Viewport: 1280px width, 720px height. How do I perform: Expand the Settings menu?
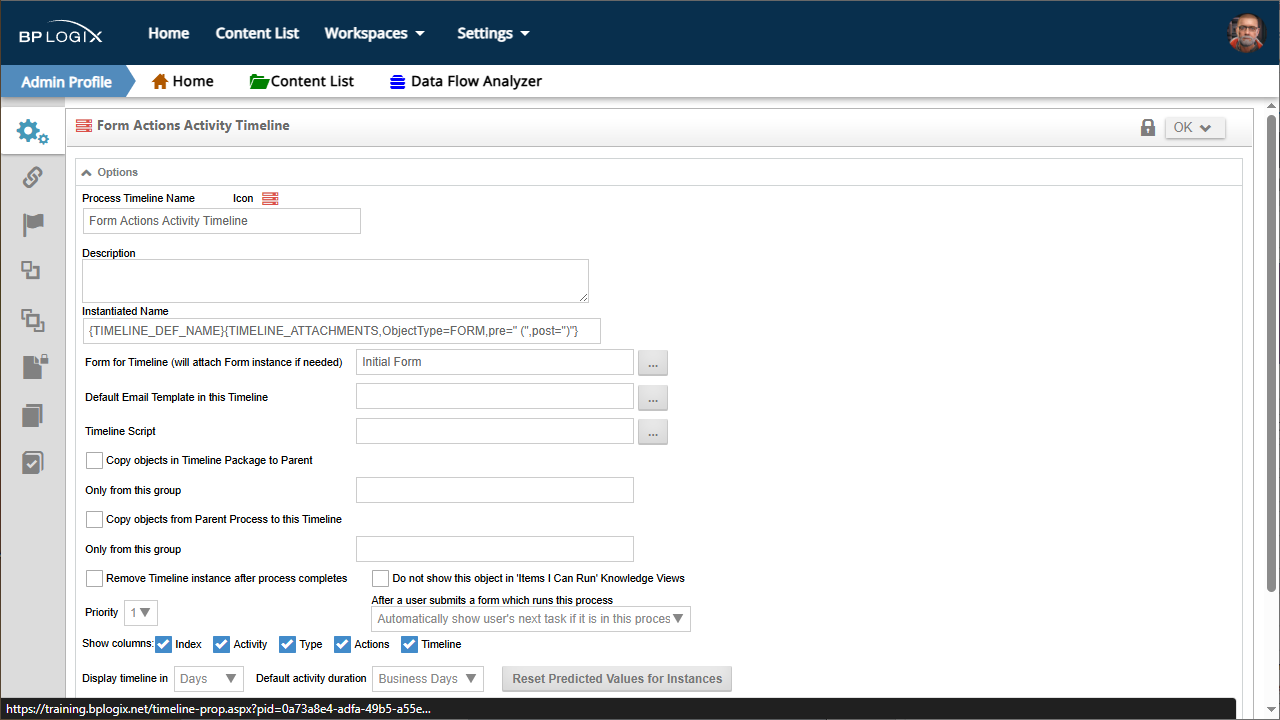[493, 33]
